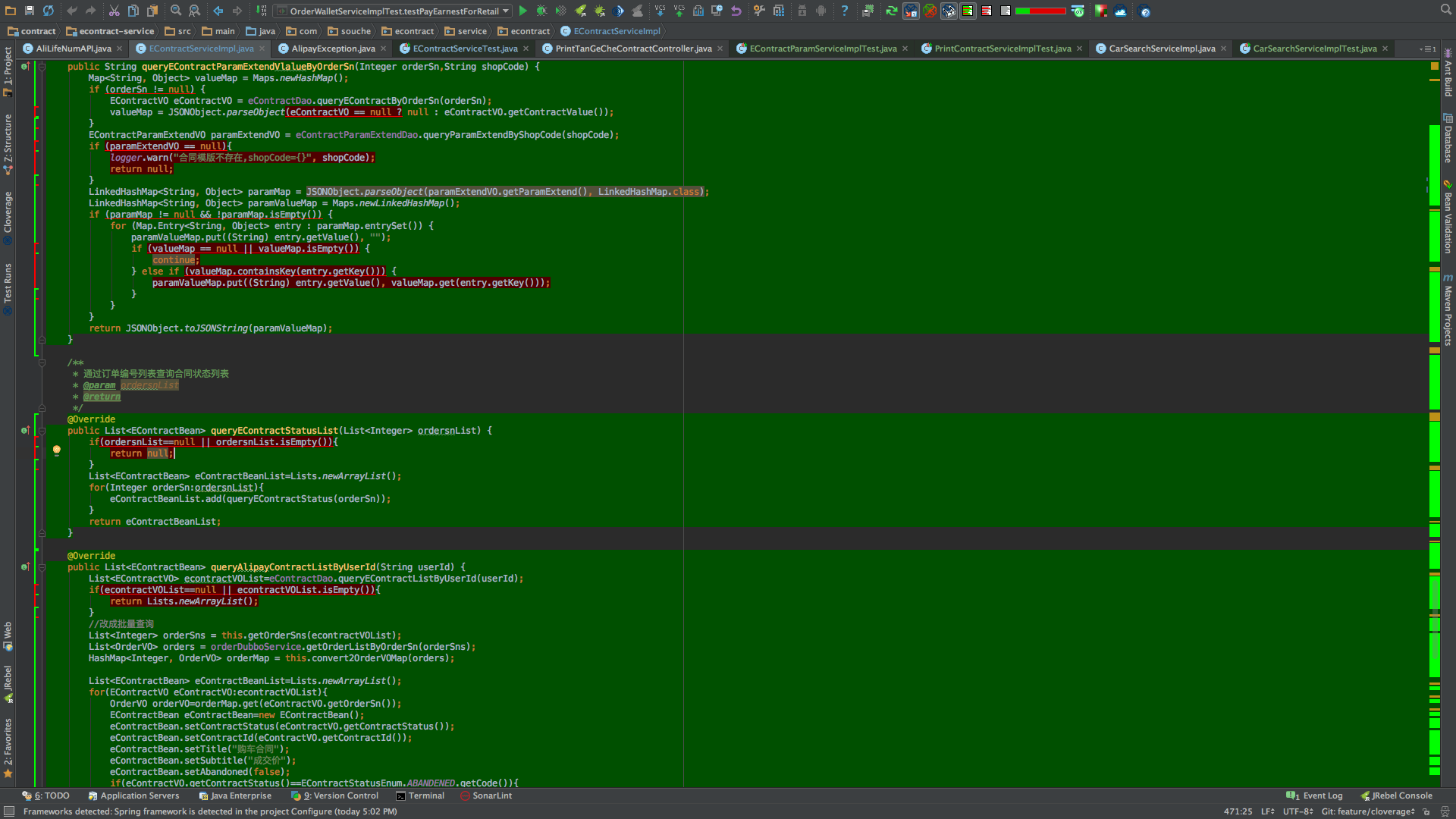The height and width of the screenshot is (819, 1456).
Task: Open SonarLint tool window
Action: [x=486, y=795]
